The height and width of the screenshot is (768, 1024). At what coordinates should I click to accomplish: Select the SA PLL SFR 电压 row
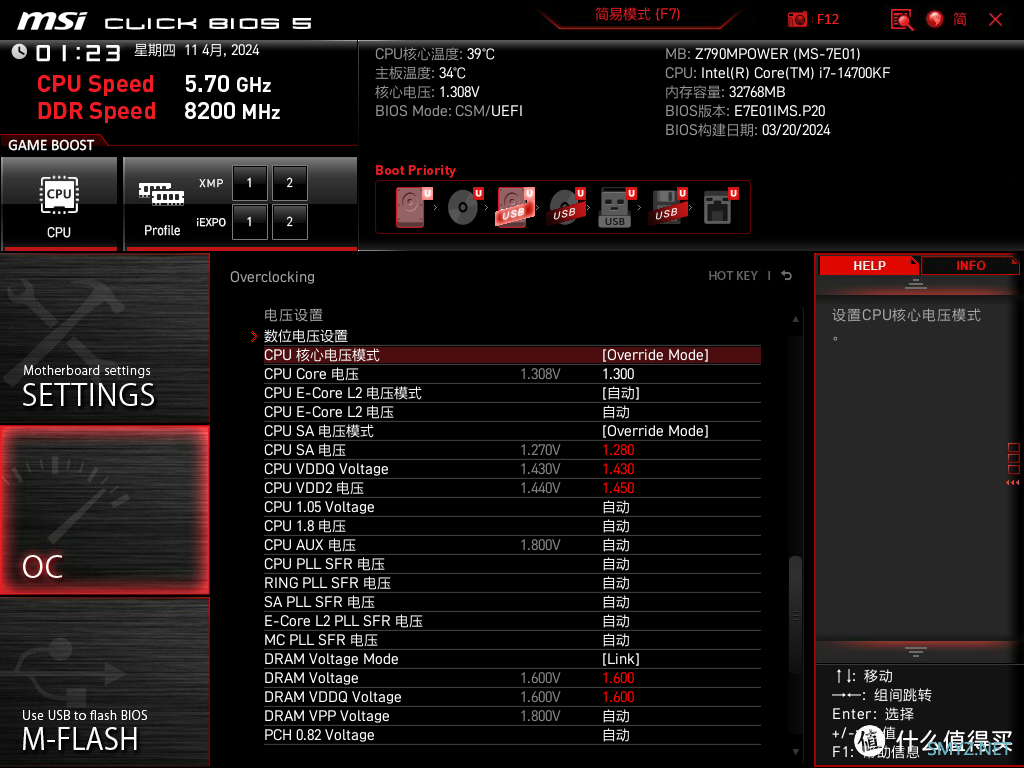pos(512,601)
